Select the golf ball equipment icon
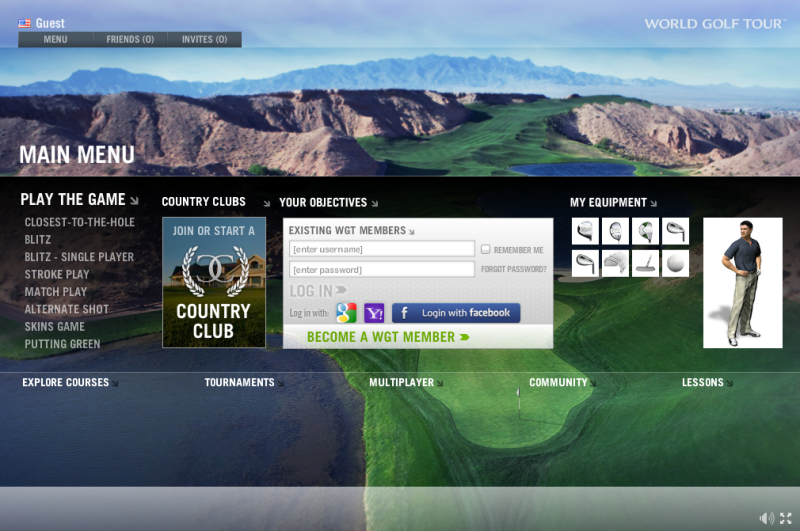 point(676,263)
